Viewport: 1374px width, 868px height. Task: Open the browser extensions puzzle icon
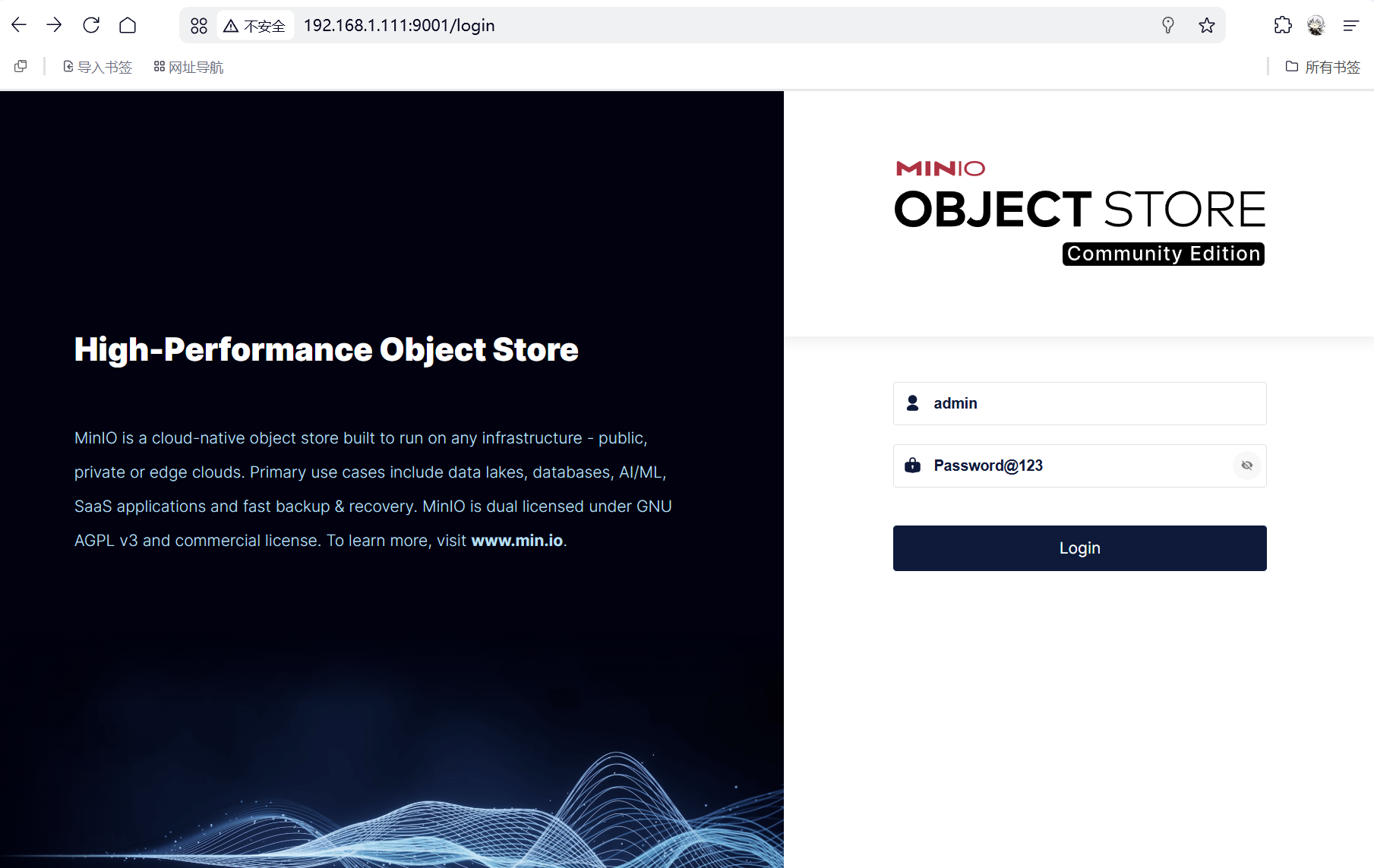click(x=1283, y=25)
